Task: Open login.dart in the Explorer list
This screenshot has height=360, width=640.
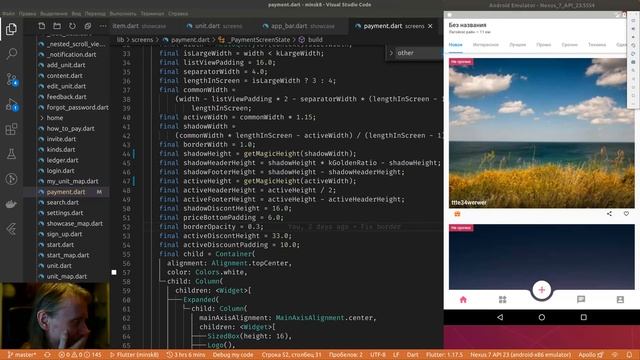Action: click(60, 171)
